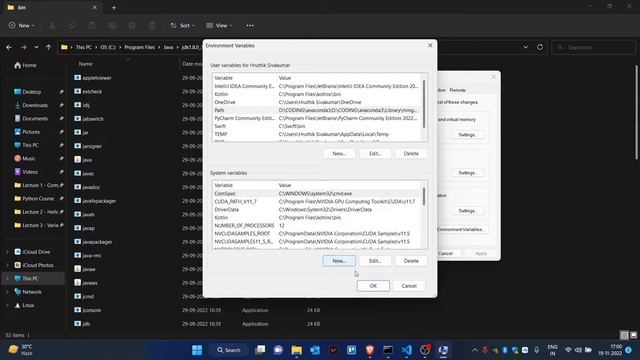Click Edit button under User variables
Image resolution: width=640 pixels, height=360 pixels.
375,153
